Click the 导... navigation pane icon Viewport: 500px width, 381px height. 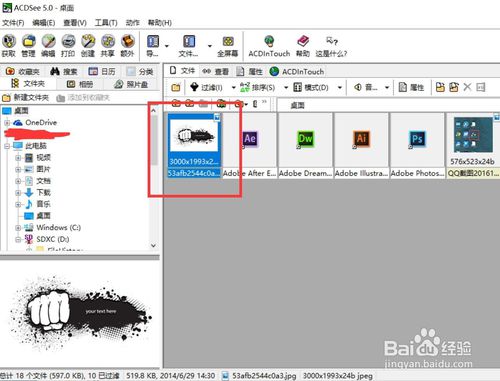coord(153,46)
